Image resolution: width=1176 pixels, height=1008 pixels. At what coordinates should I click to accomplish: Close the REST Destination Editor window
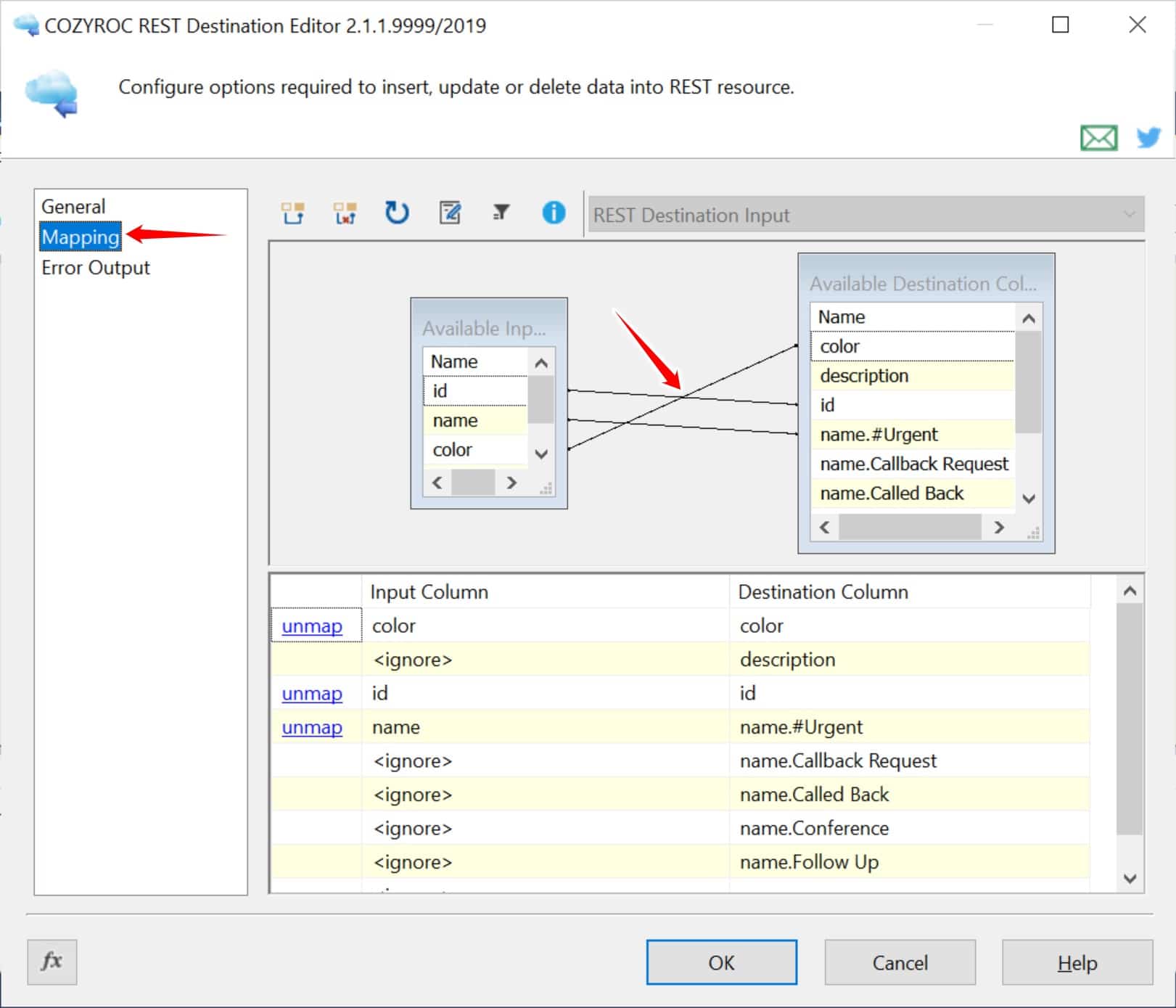coord(1138,25)
